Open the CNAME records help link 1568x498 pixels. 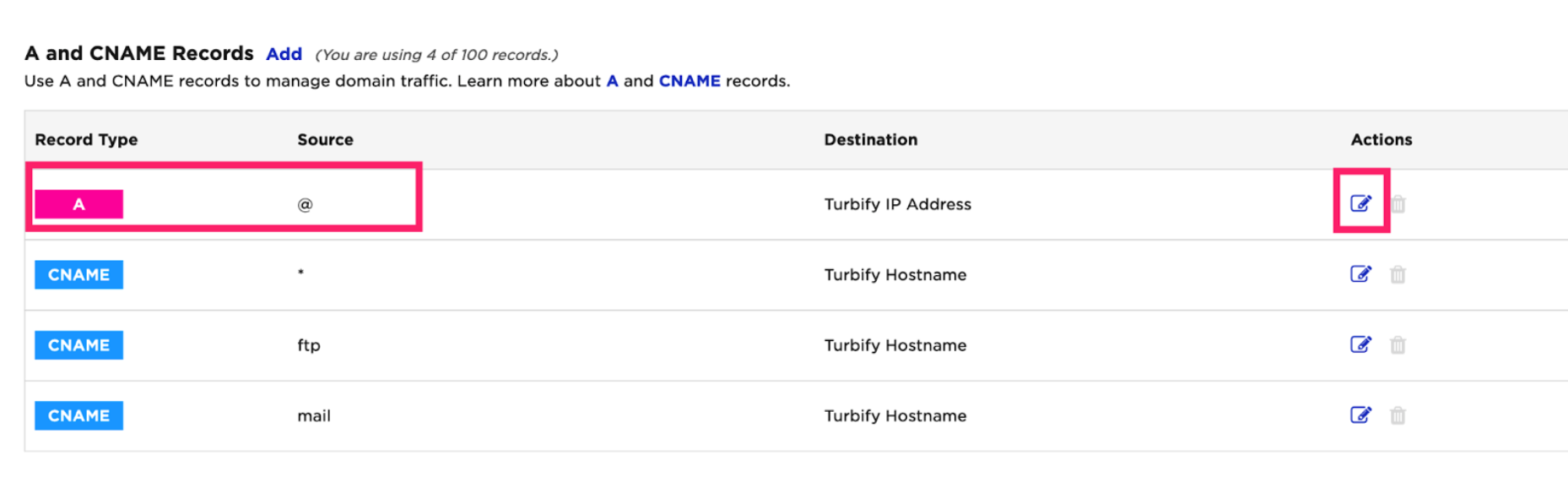[689, 81]
